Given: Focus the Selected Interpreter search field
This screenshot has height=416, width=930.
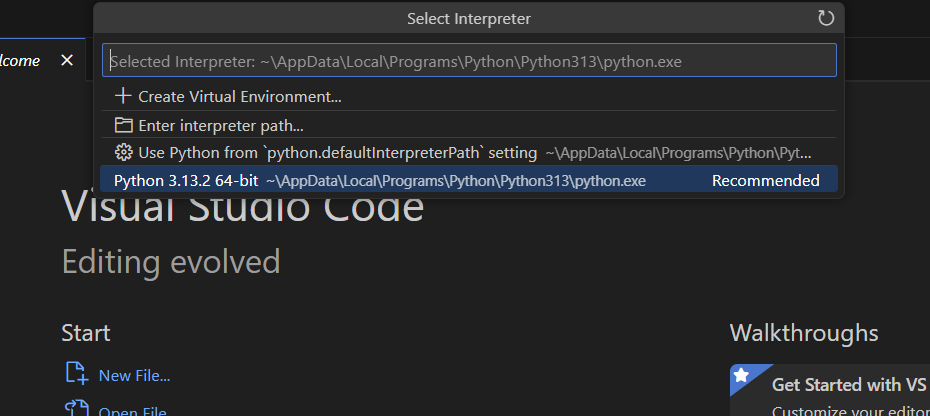Looking at the screenshot, I should [469, 60].
